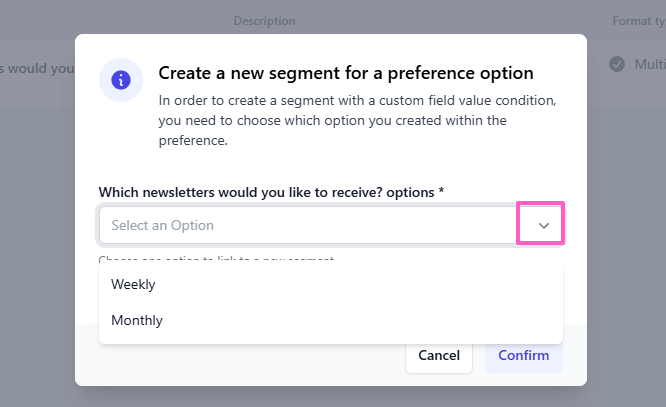Click the Description column header
This screenshot has height=407, width=666.
point(264,21)
